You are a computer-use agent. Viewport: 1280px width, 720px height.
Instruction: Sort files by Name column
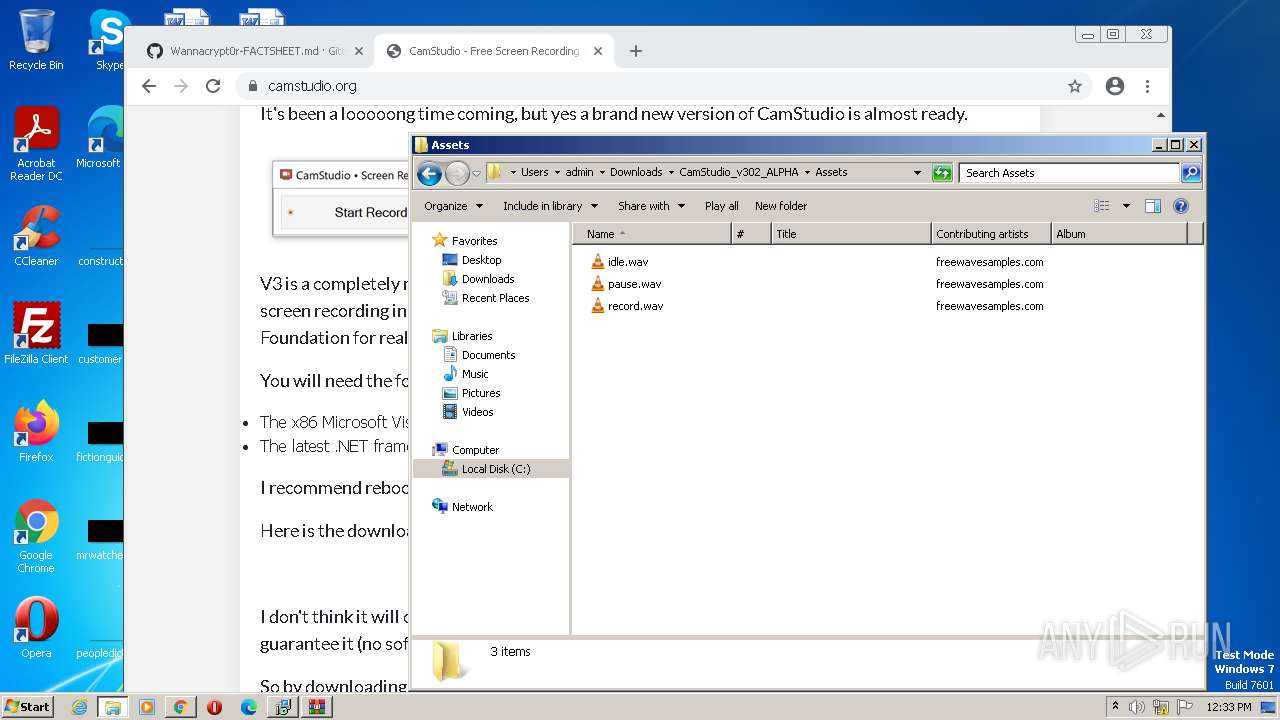coord(652,234)
